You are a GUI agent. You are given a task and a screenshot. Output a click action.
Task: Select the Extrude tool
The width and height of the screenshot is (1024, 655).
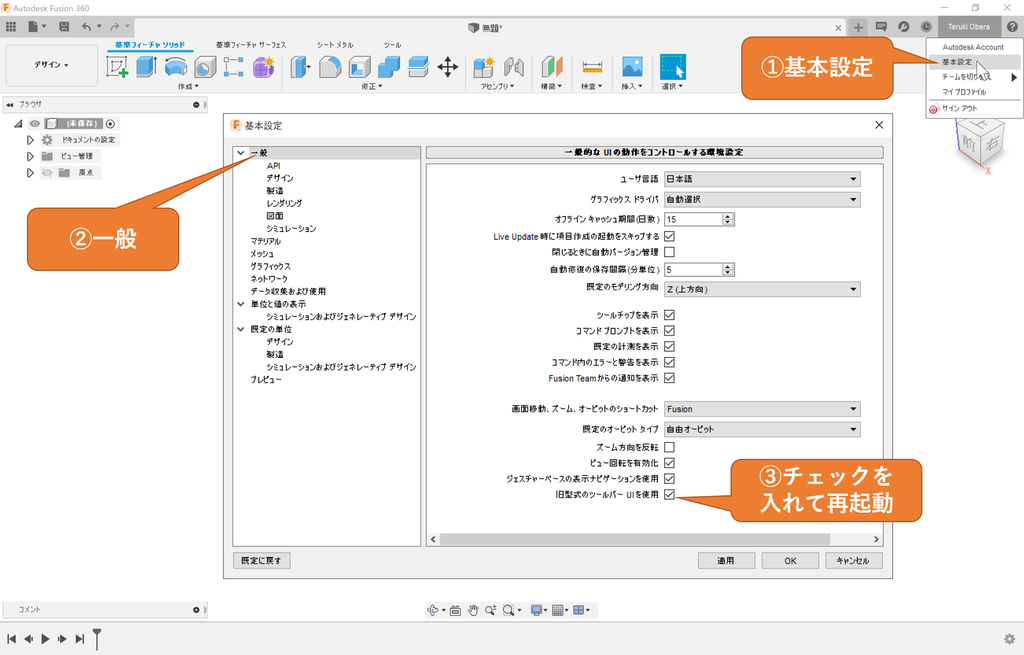(146, 67)
